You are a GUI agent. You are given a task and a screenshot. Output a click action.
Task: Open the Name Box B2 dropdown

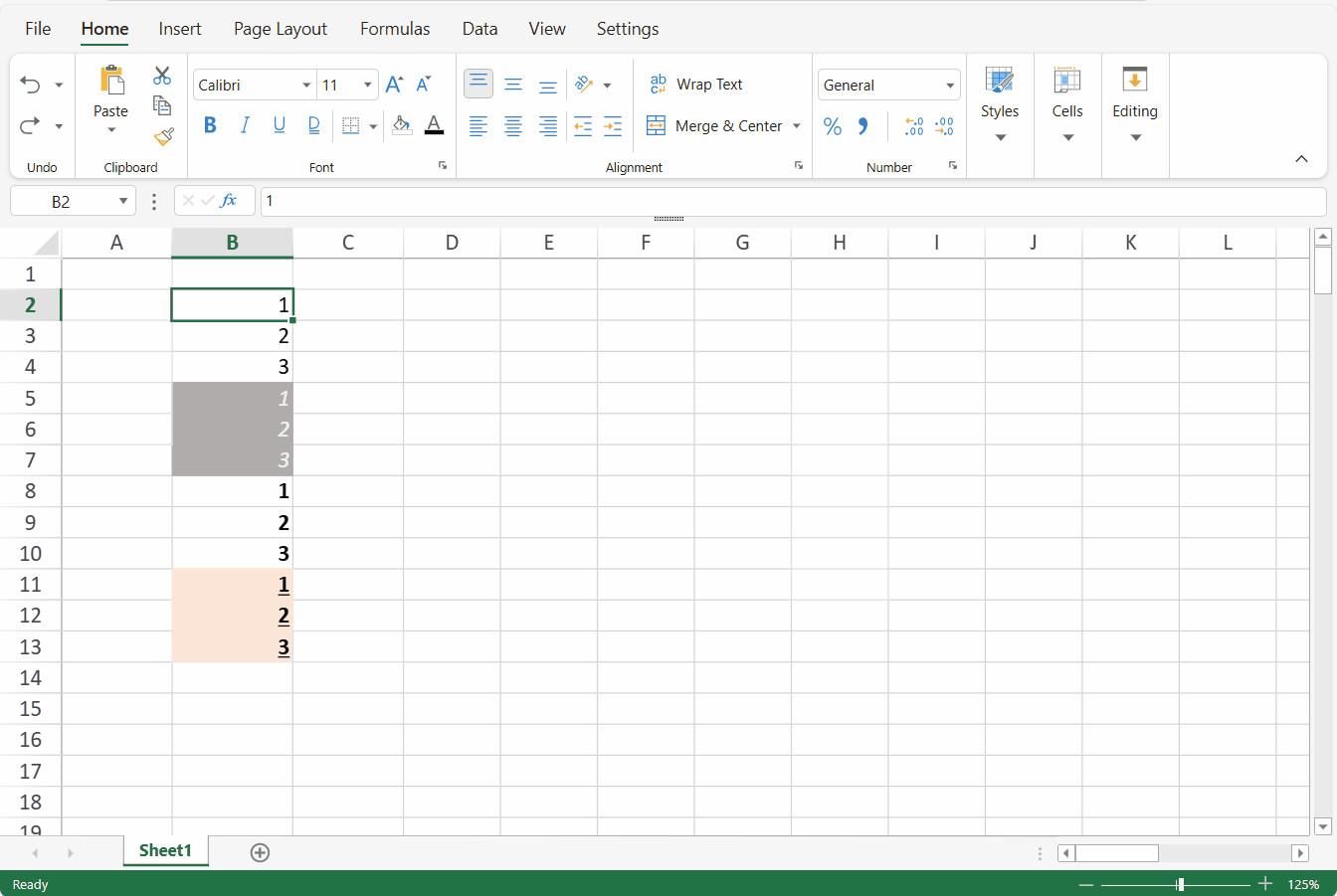(x=123, y=202)
